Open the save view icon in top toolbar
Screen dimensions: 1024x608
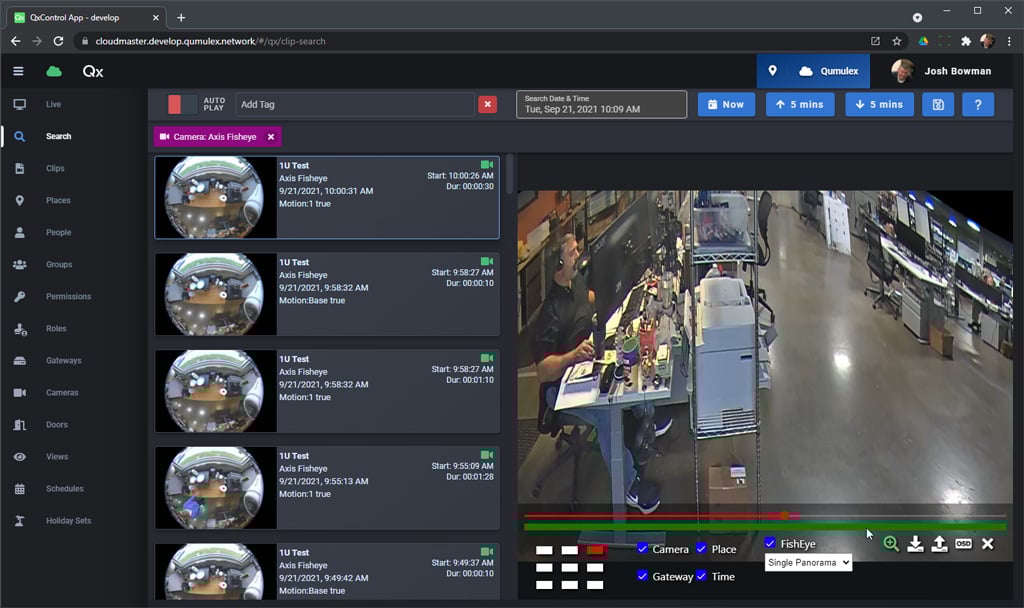tap(936, 103)
